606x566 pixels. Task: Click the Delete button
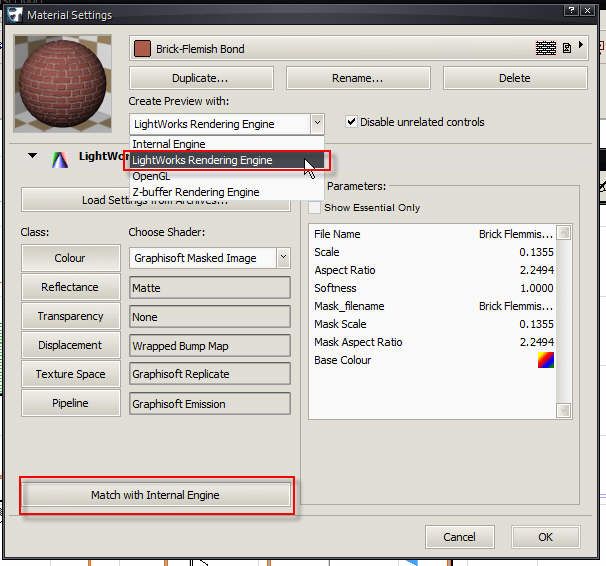tap(515, 78)
